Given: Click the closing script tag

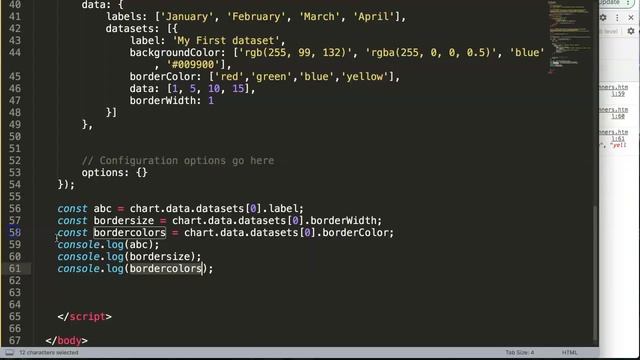Looking at the screenshot, I should [x=84, y=316].
